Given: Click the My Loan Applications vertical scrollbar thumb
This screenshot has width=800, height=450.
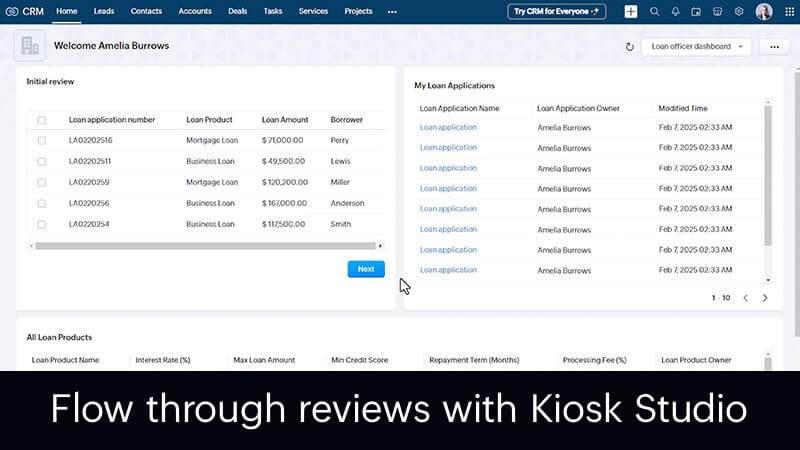Looking at the screenshot, I should pos(768,176).
